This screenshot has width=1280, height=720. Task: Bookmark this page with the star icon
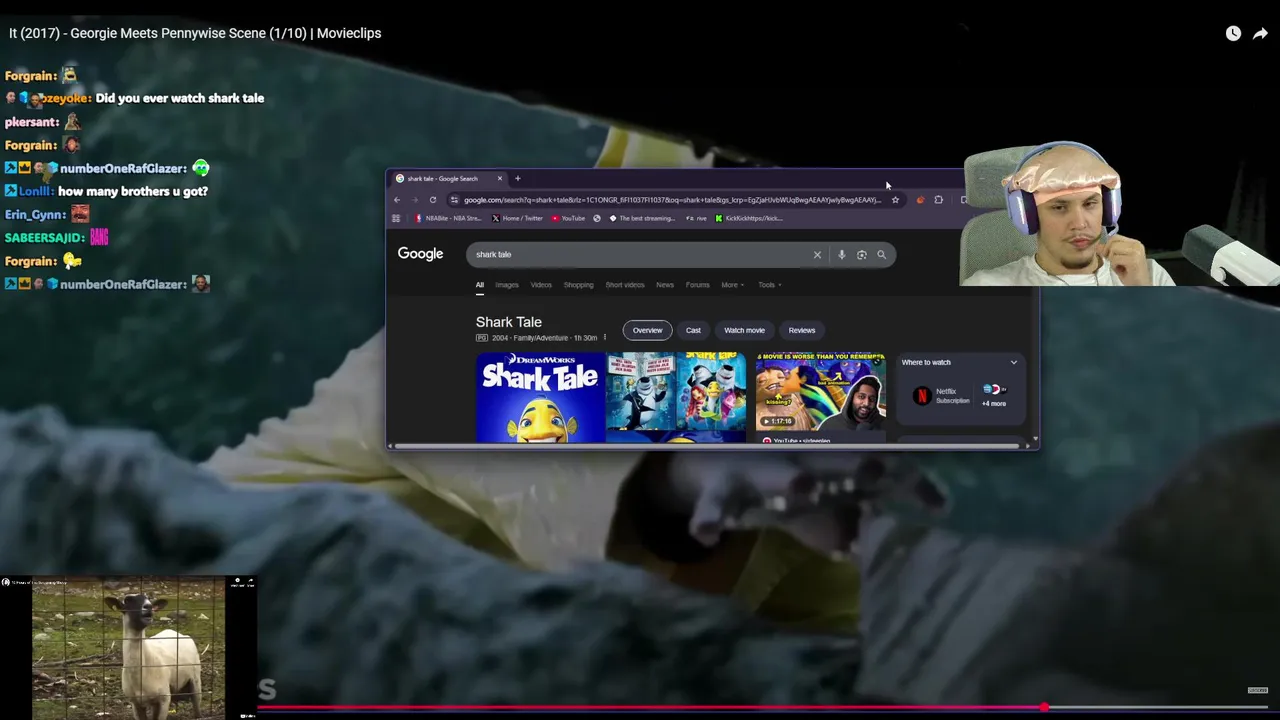[x=895, y=200]
